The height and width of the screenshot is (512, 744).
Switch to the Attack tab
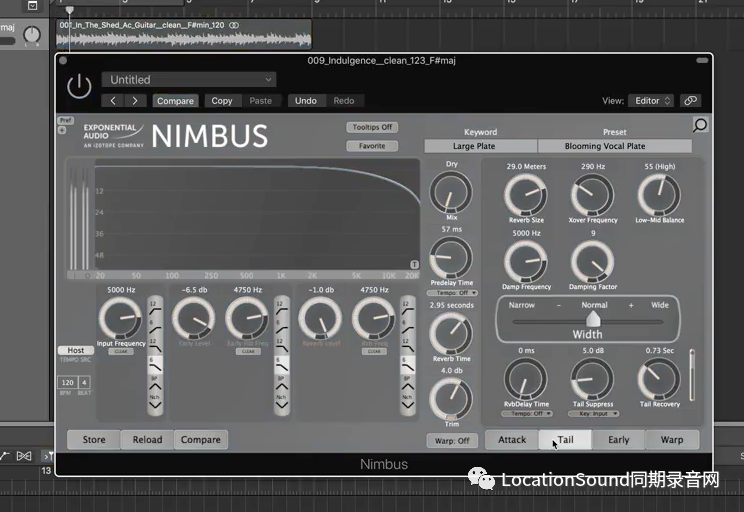512,440
